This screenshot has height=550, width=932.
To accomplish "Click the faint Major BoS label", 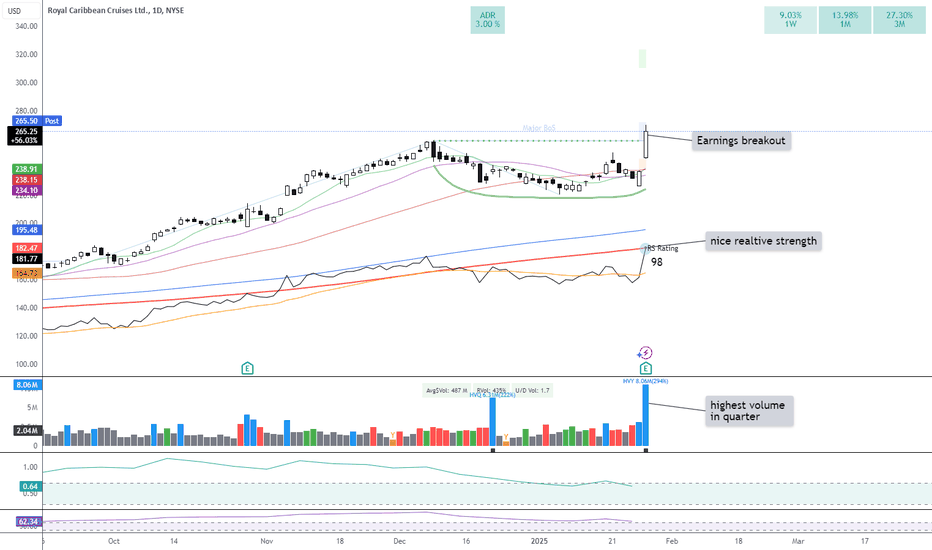I will click(x=539, y=128).
